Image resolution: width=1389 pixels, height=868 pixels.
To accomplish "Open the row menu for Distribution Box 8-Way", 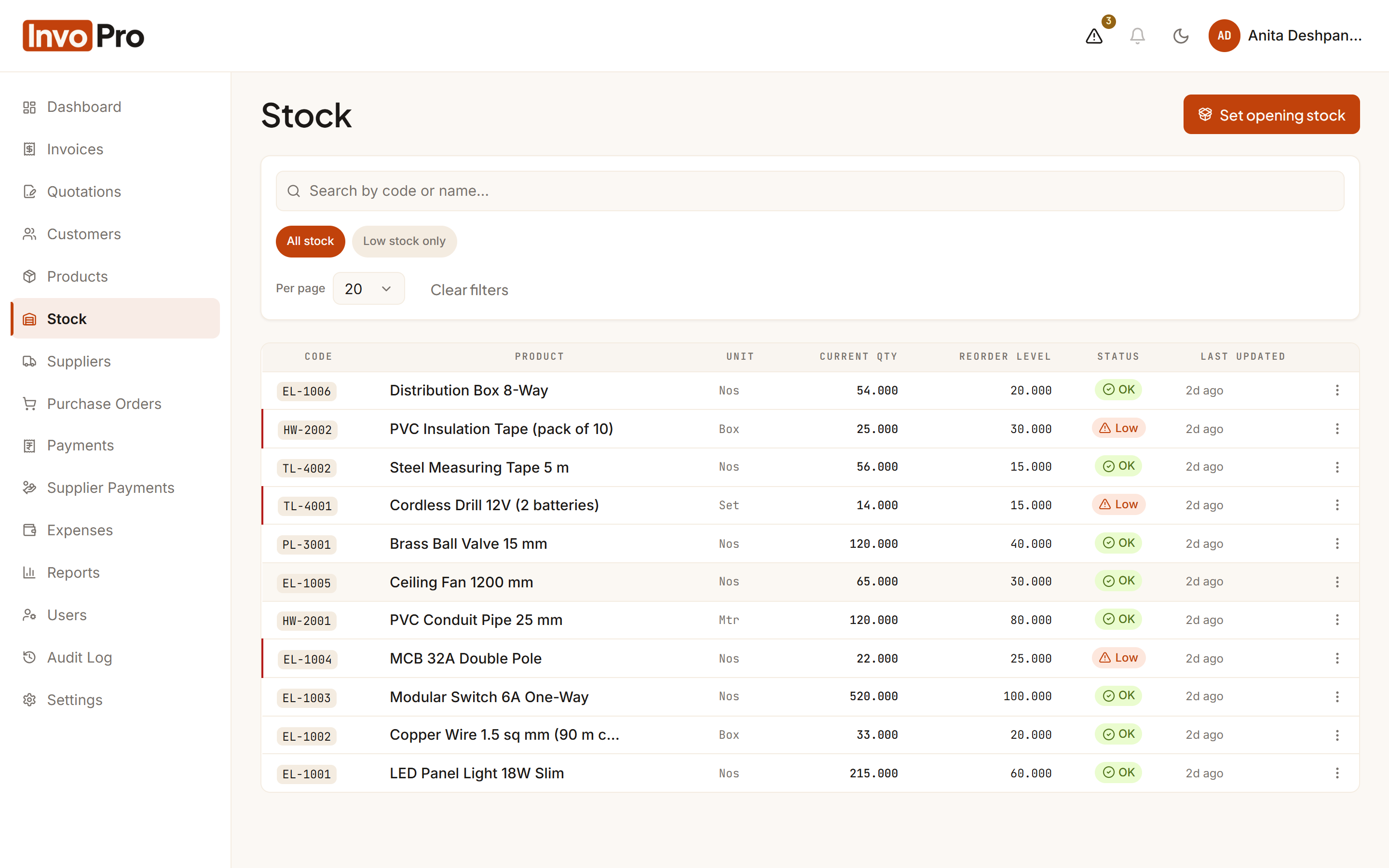I will coord(1337,391).
